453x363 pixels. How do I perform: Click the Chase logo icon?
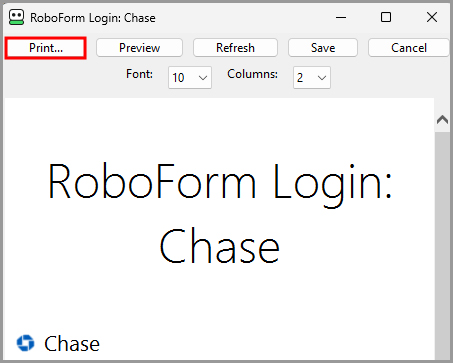(26, 343)
